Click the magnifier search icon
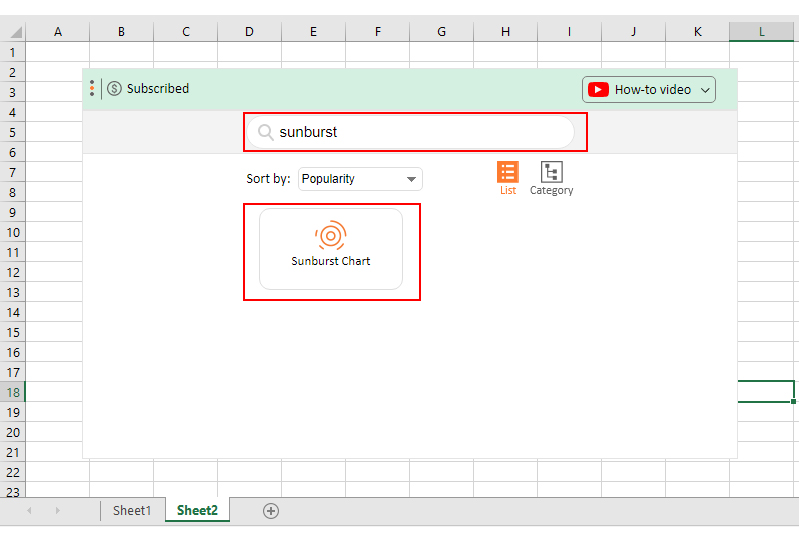 click(265, 132)
